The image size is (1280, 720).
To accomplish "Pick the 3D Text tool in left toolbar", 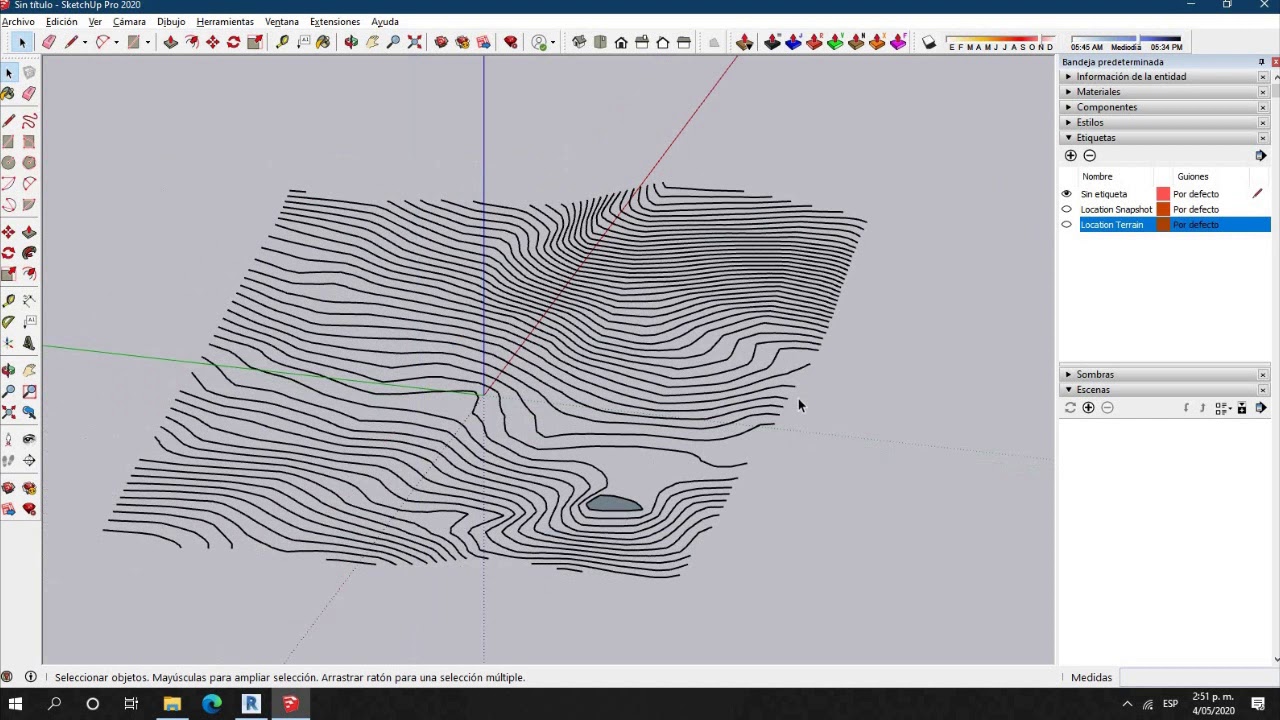I will tap(29, 343).
